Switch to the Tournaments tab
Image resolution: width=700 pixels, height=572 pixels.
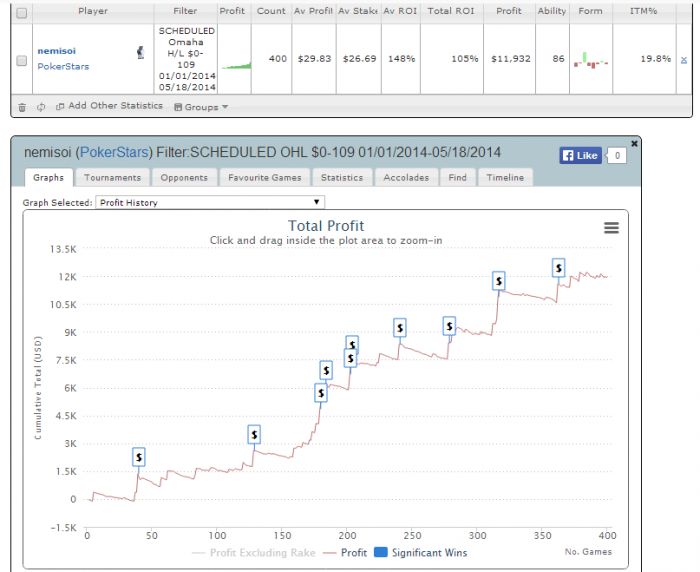112,178
